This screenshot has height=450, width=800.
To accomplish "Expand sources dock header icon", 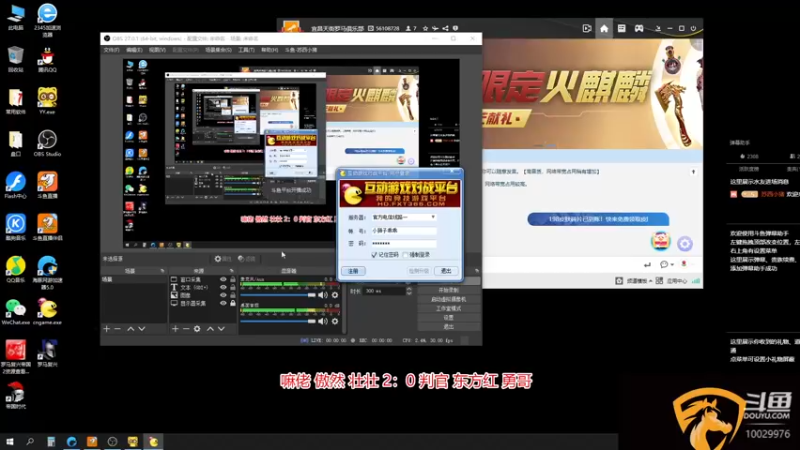I will [x=231, y=271].
